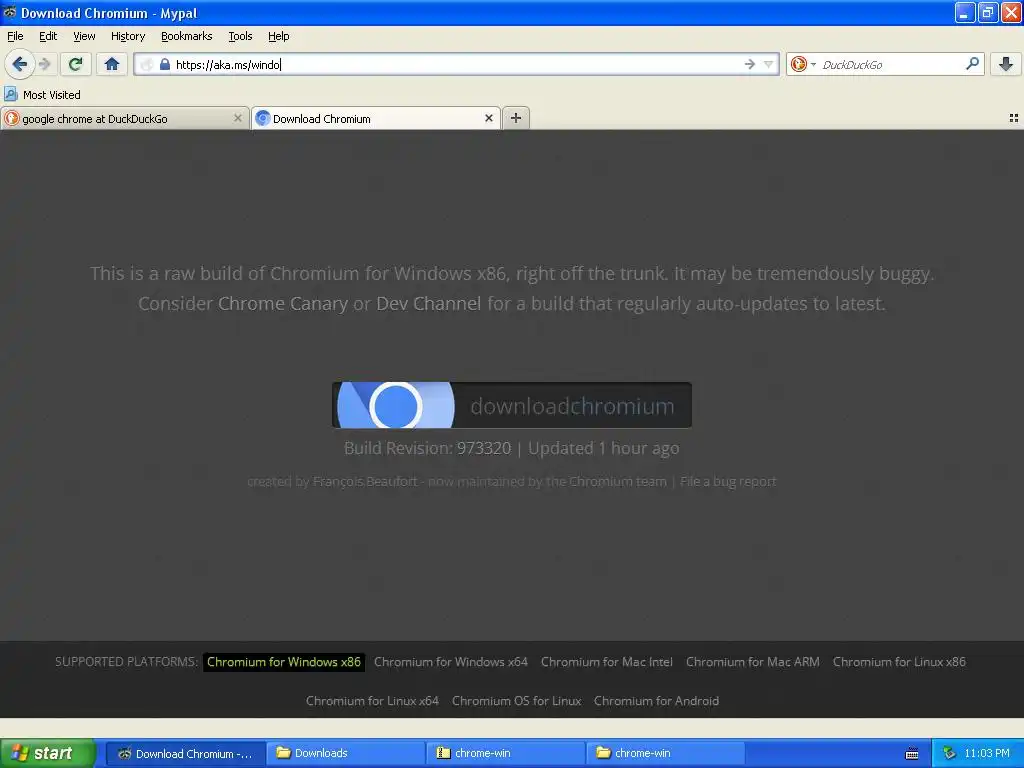Select Chromium for Linux x64 platform

click(x=372, y=701)
